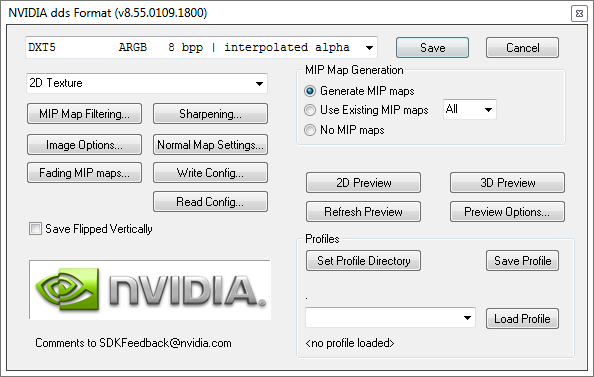Screen dimensions: 594x377
Task: Open the DXT5 compression format dropdown
Action: 202,47
